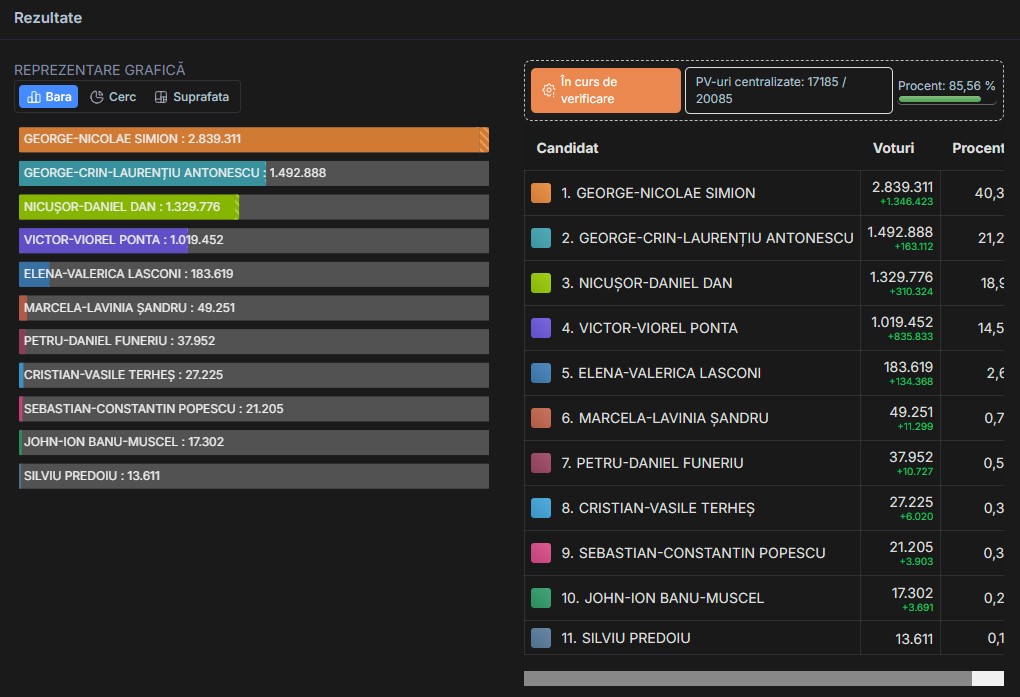Select Silviu Predoiu bar in the chart

[x=254, y=476]
